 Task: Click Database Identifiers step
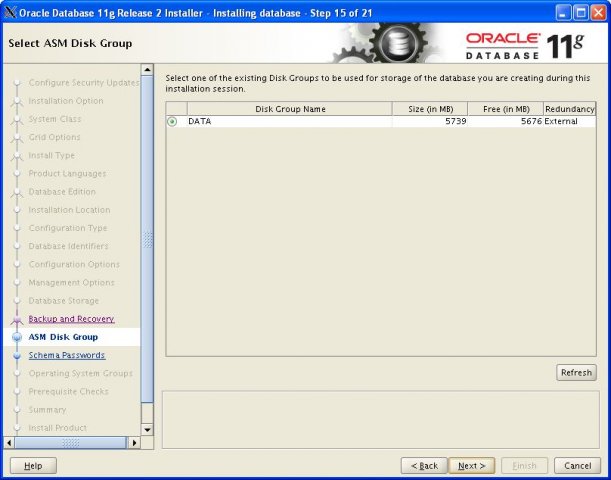point(69,246)
